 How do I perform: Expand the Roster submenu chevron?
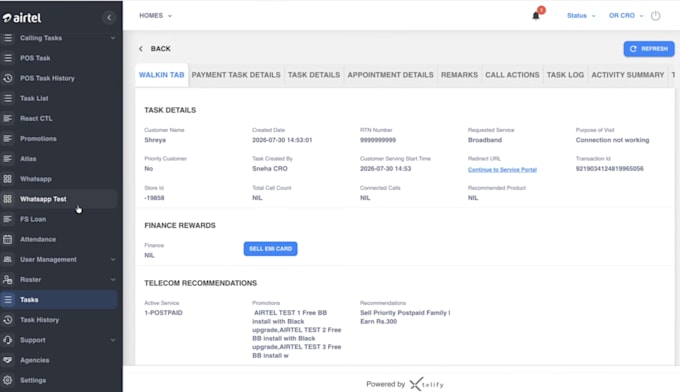click(113, 280)
